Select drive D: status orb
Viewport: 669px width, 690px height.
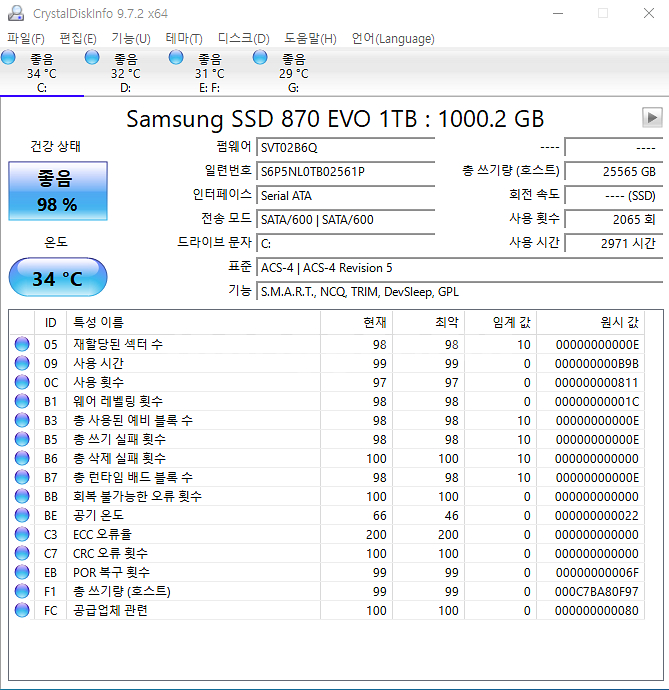(x=93, y=58)
